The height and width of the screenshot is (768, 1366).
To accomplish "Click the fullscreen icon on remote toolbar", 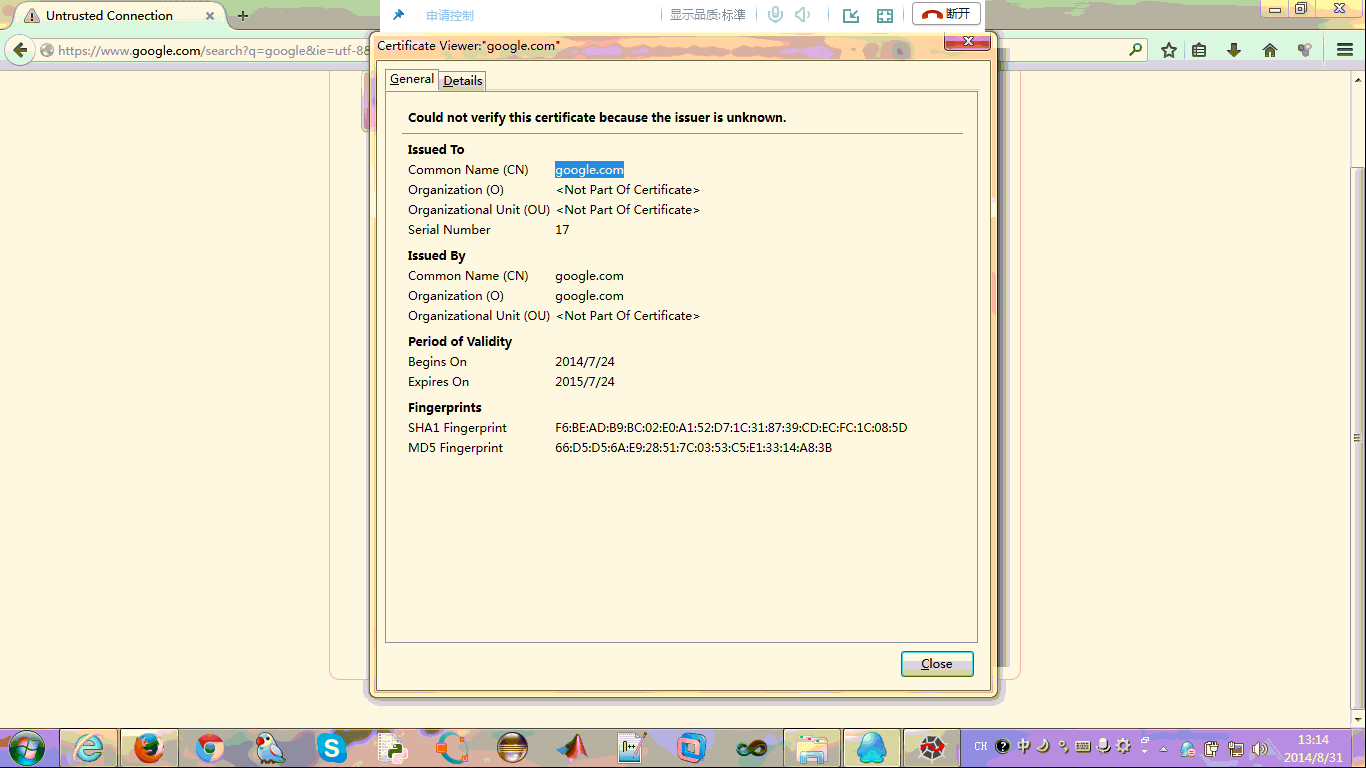I will pos(884,15).
